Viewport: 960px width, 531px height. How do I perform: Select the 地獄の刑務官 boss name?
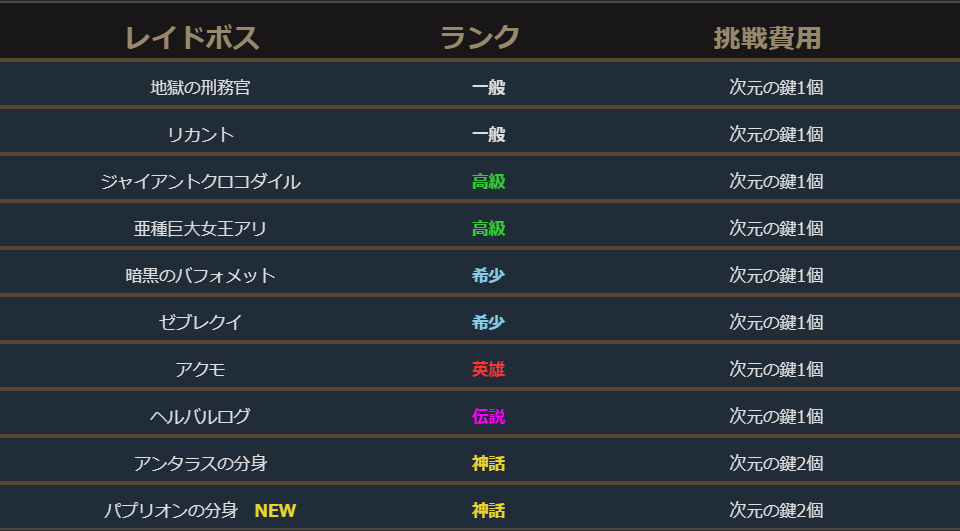[x=200, y=87]
